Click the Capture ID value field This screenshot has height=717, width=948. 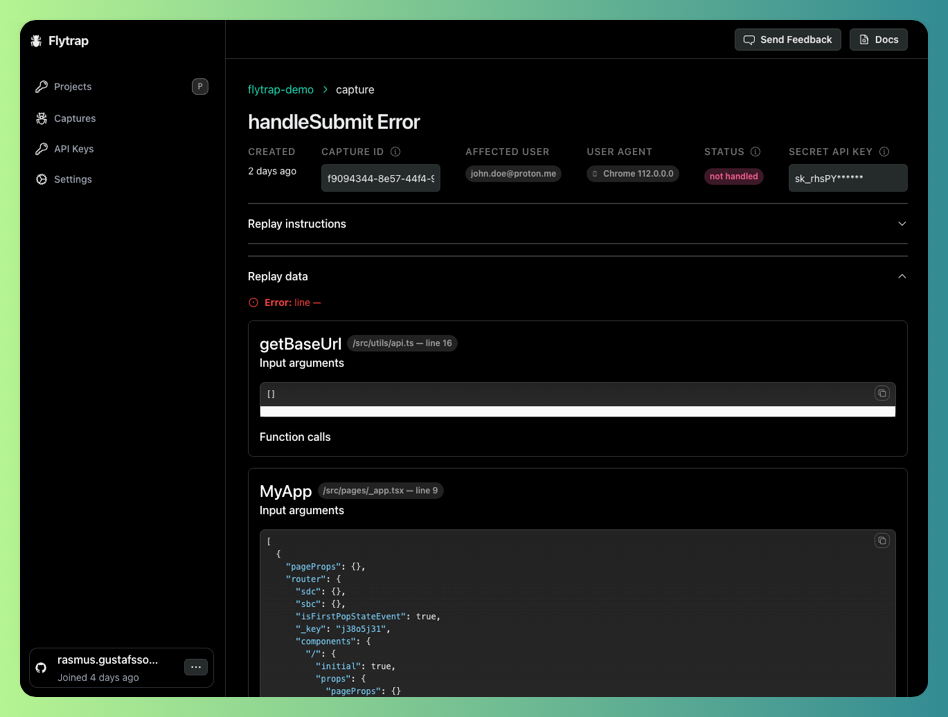coord(380,178)
